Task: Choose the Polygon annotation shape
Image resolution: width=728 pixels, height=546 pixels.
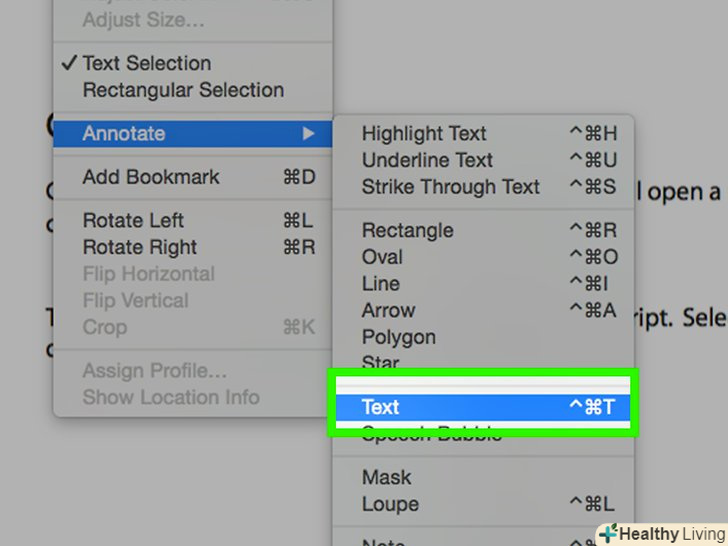Action: click(398, 337)
